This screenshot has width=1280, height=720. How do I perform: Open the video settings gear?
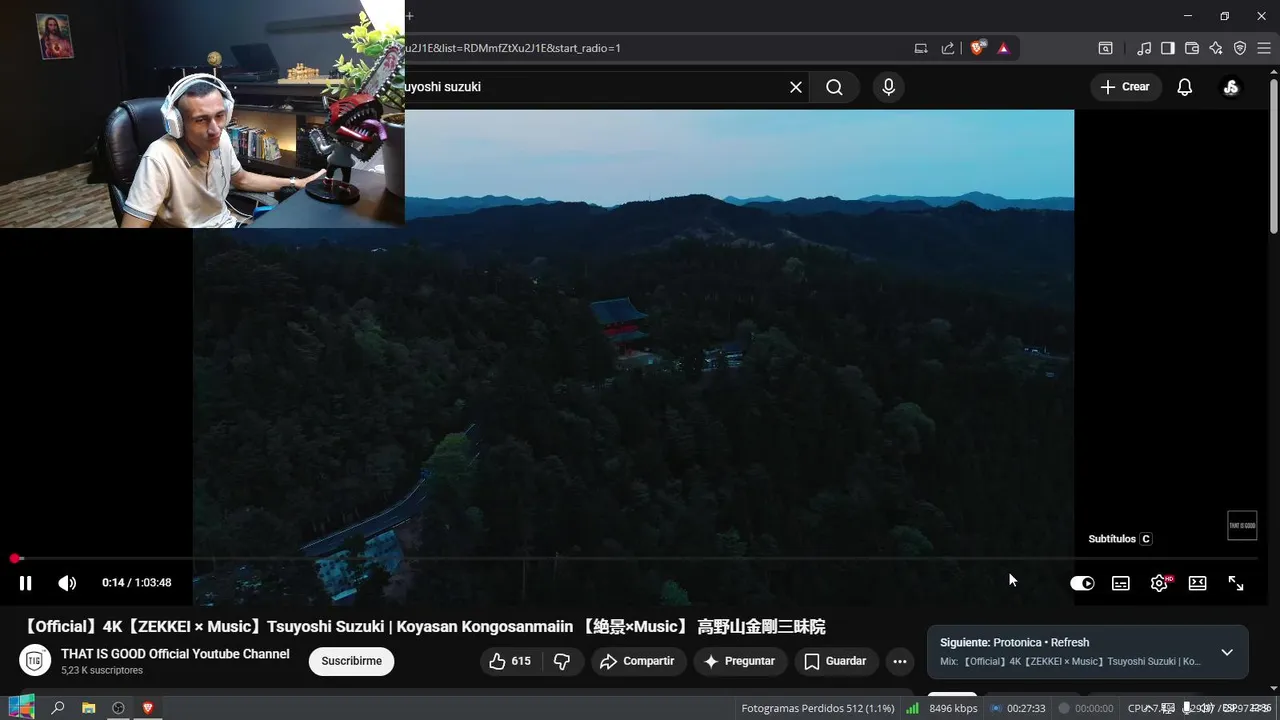coord(1160,583)
